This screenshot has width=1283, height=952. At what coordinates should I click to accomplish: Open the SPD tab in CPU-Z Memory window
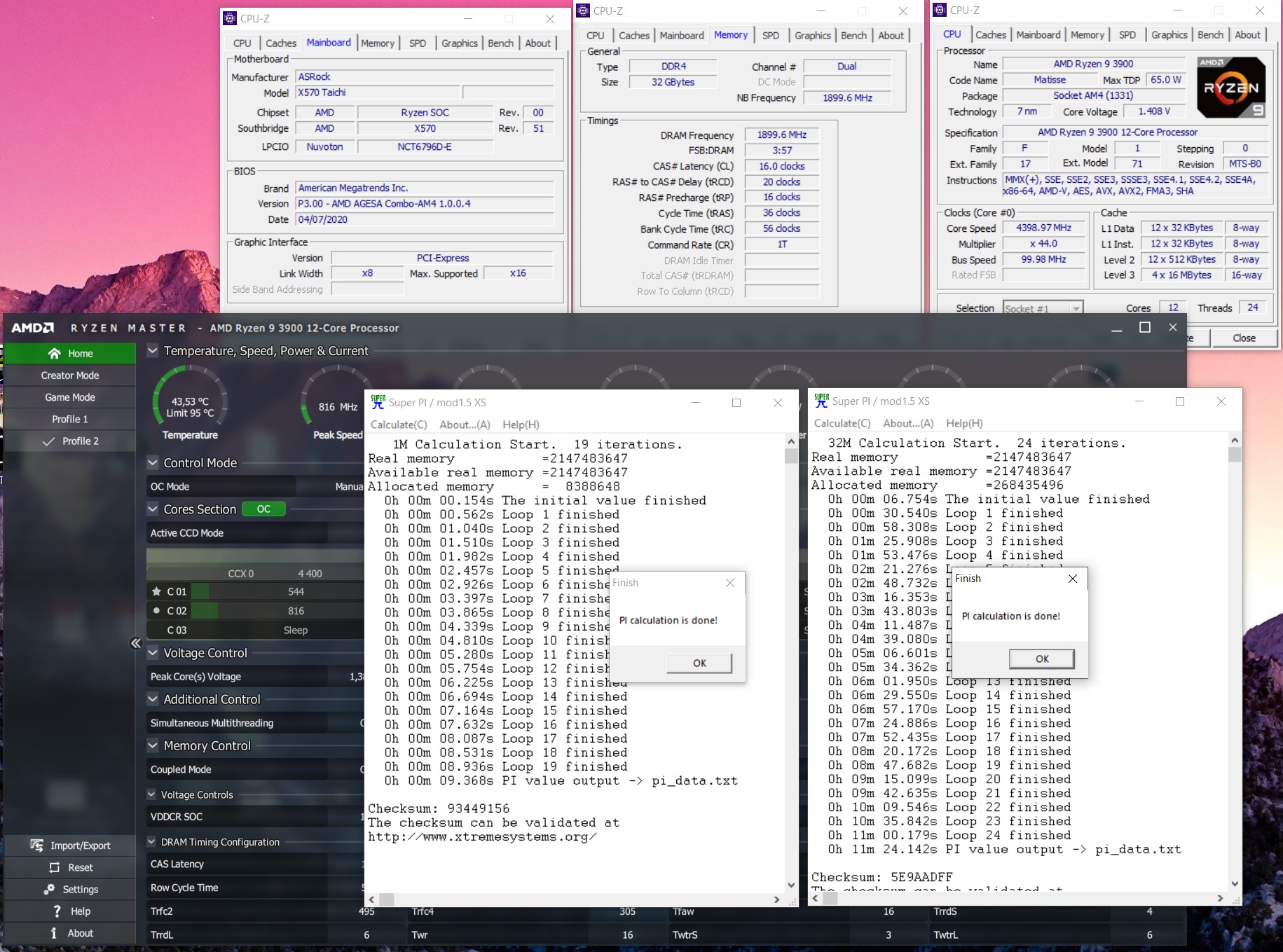[x=771, y=36]
